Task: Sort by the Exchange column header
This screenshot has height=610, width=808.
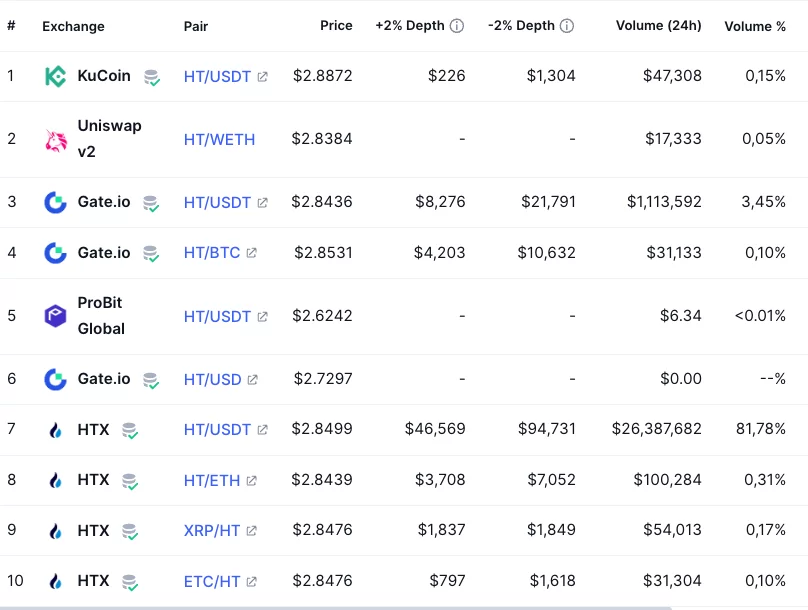Action: 73,26
